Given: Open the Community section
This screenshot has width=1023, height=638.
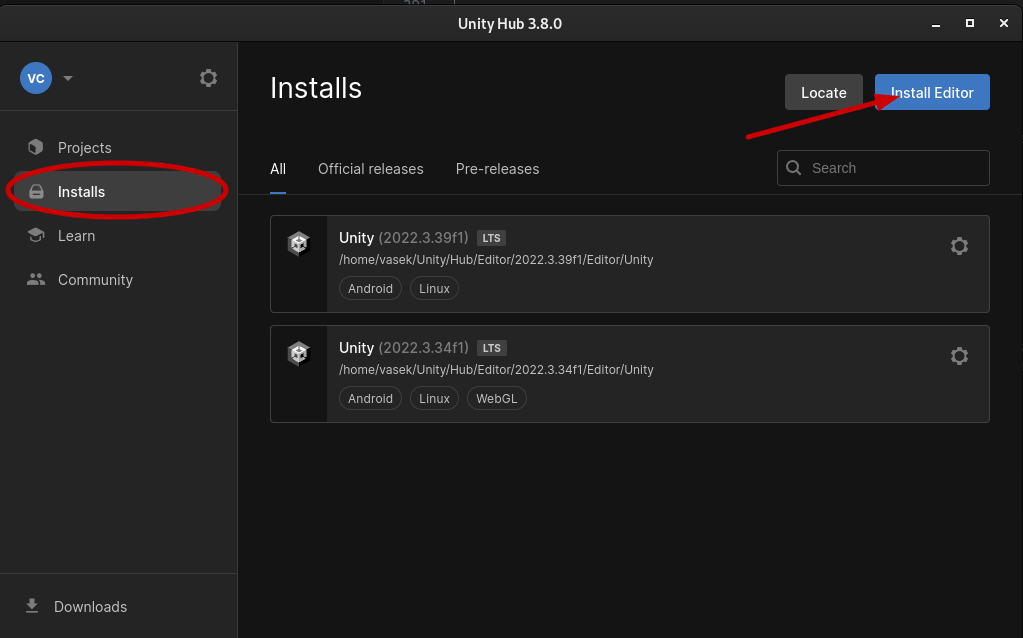Looking at the screenshot, I should [95, 280].
